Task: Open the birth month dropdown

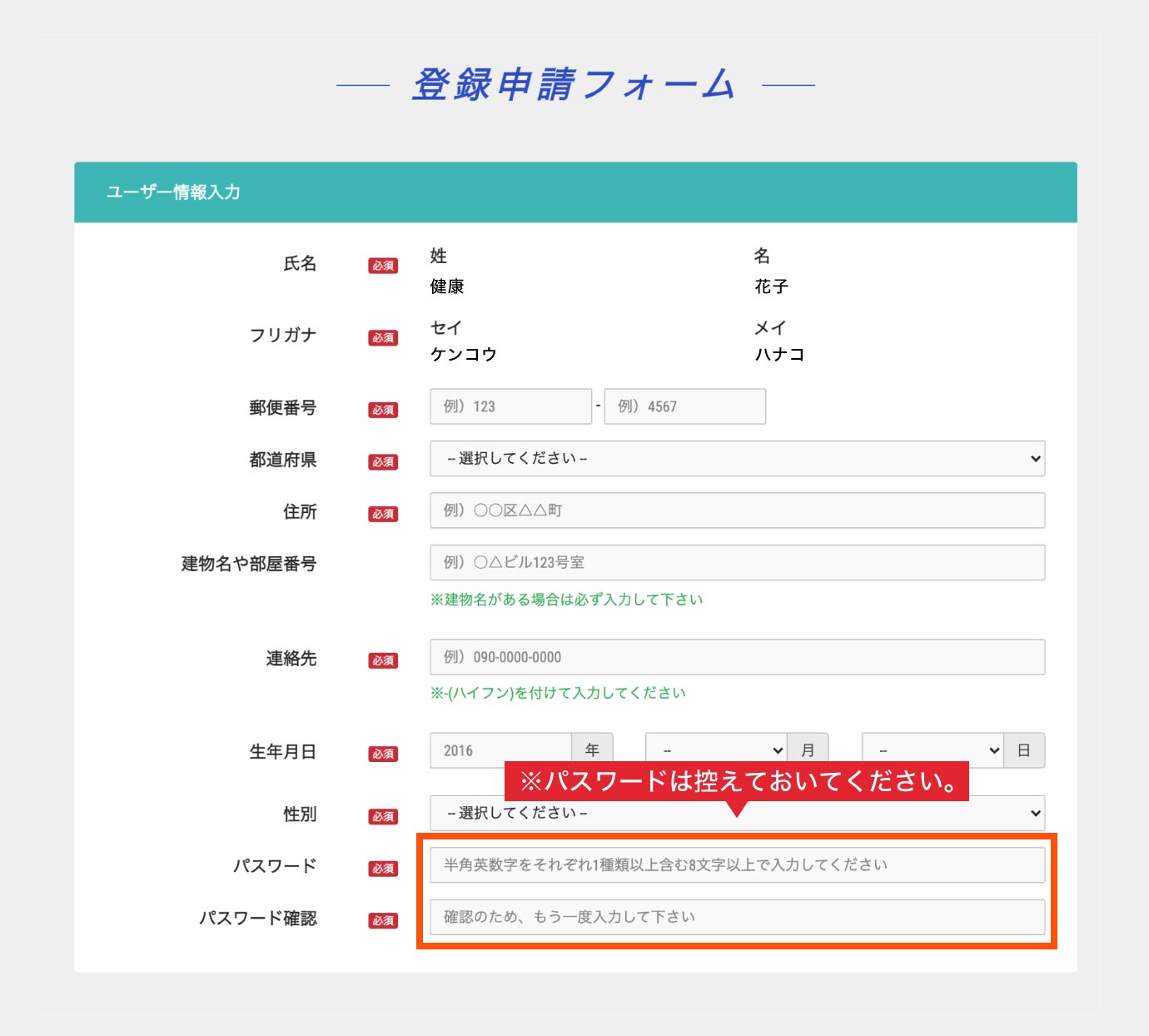Action: [716, 750]
